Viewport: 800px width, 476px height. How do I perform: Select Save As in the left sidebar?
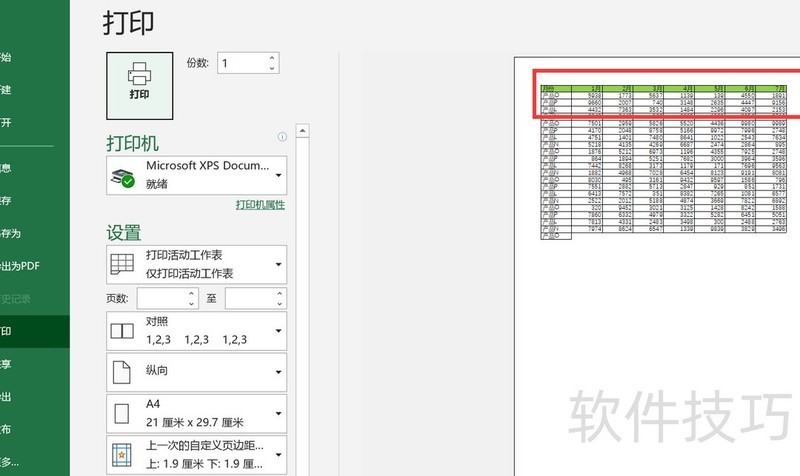[x=35, y=233]
